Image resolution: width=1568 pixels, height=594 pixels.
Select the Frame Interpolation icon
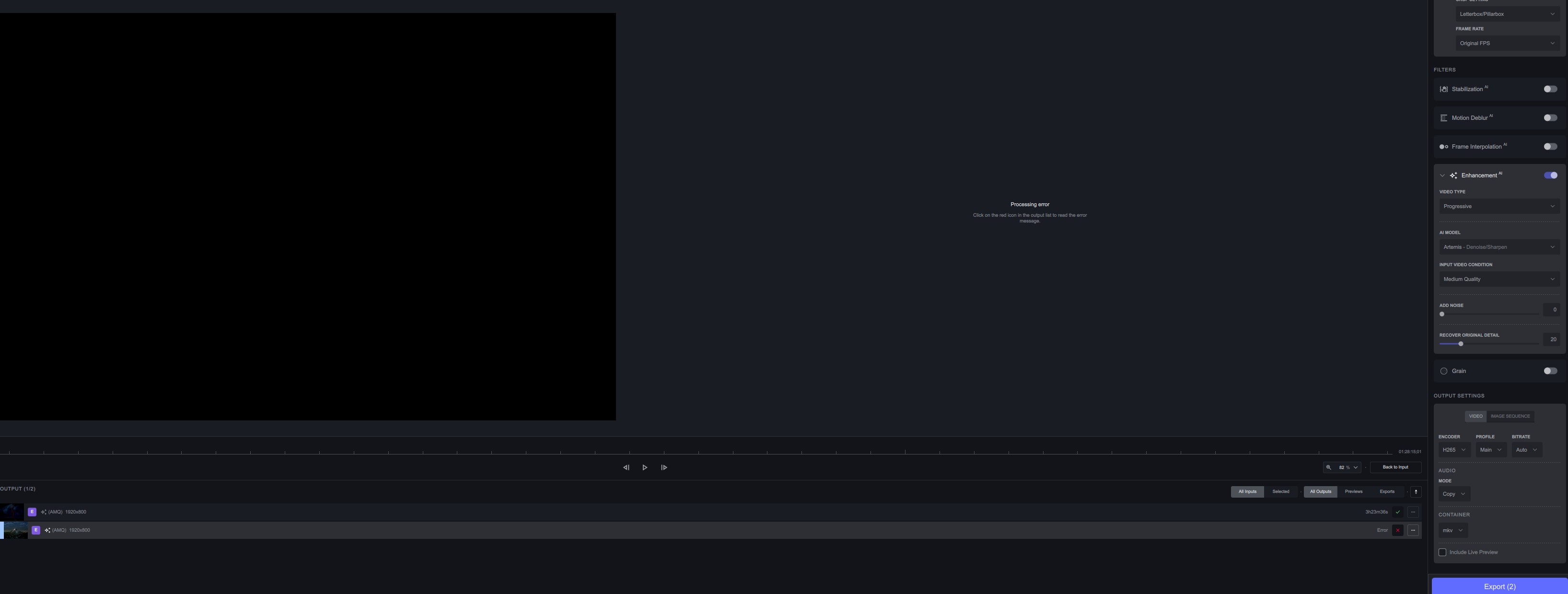point(1442,146)
